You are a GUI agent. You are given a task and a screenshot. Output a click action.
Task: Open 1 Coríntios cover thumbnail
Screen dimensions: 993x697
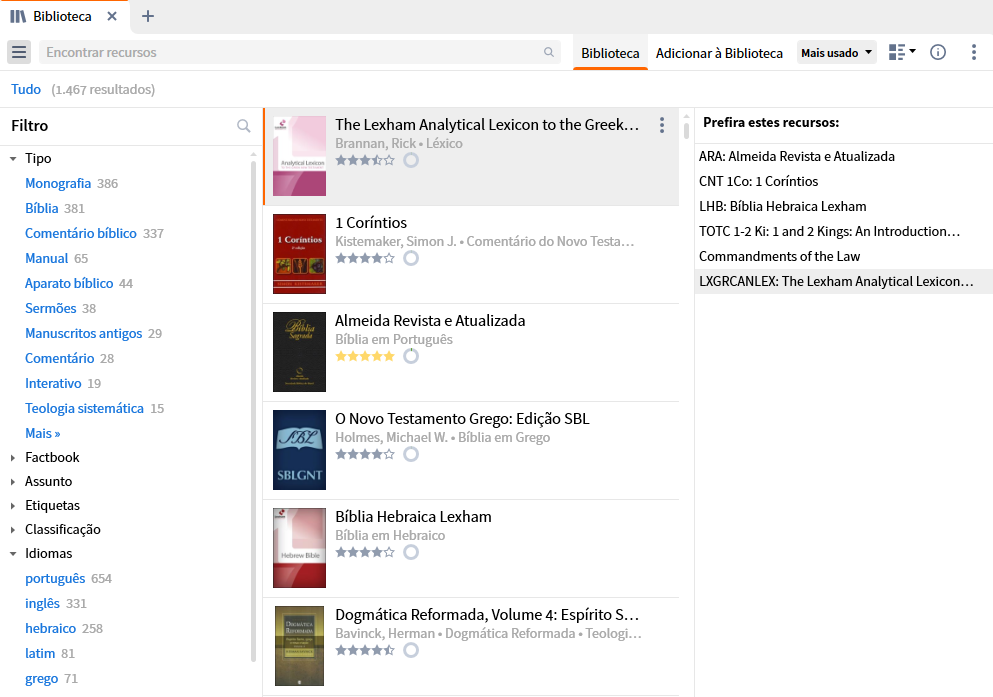tap(300, 254)
